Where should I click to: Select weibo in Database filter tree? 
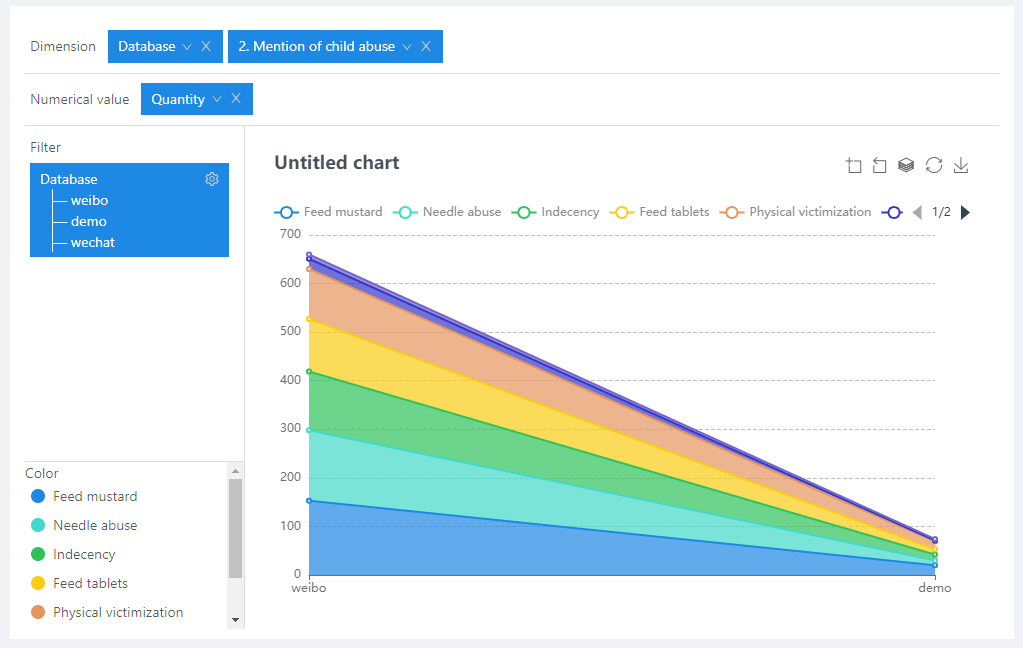[x=89, y=200]
